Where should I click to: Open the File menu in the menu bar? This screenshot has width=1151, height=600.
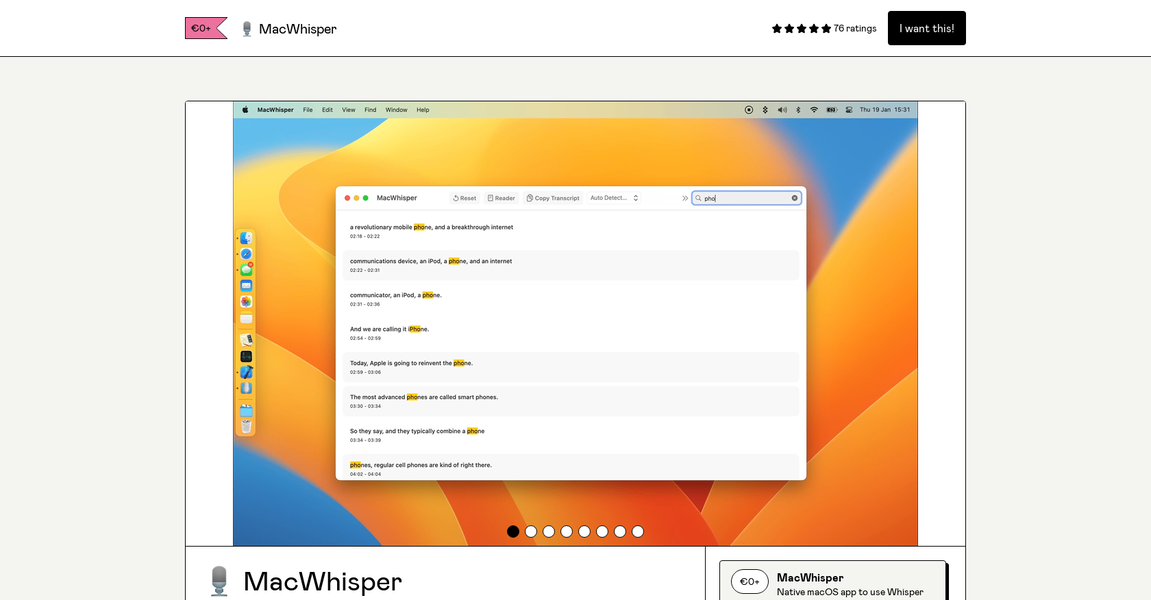308,109
